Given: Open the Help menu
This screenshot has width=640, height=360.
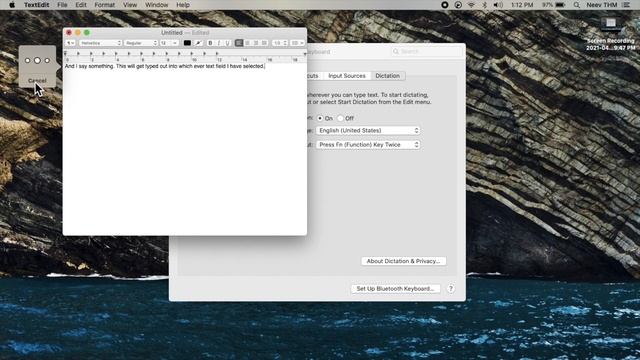Looking at the screenshot, I should 183,5.
